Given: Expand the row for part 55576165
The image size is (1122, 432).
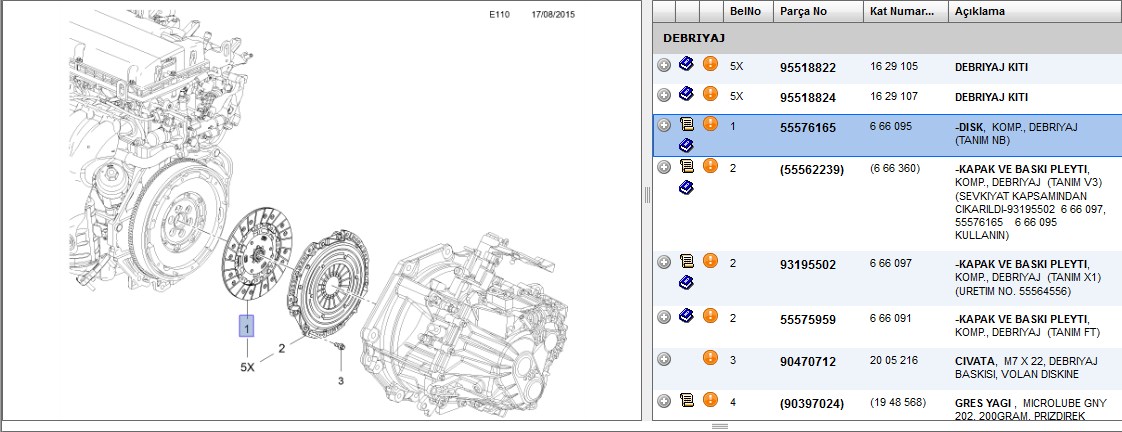Looking at the screenshot, I should (664, 125).
